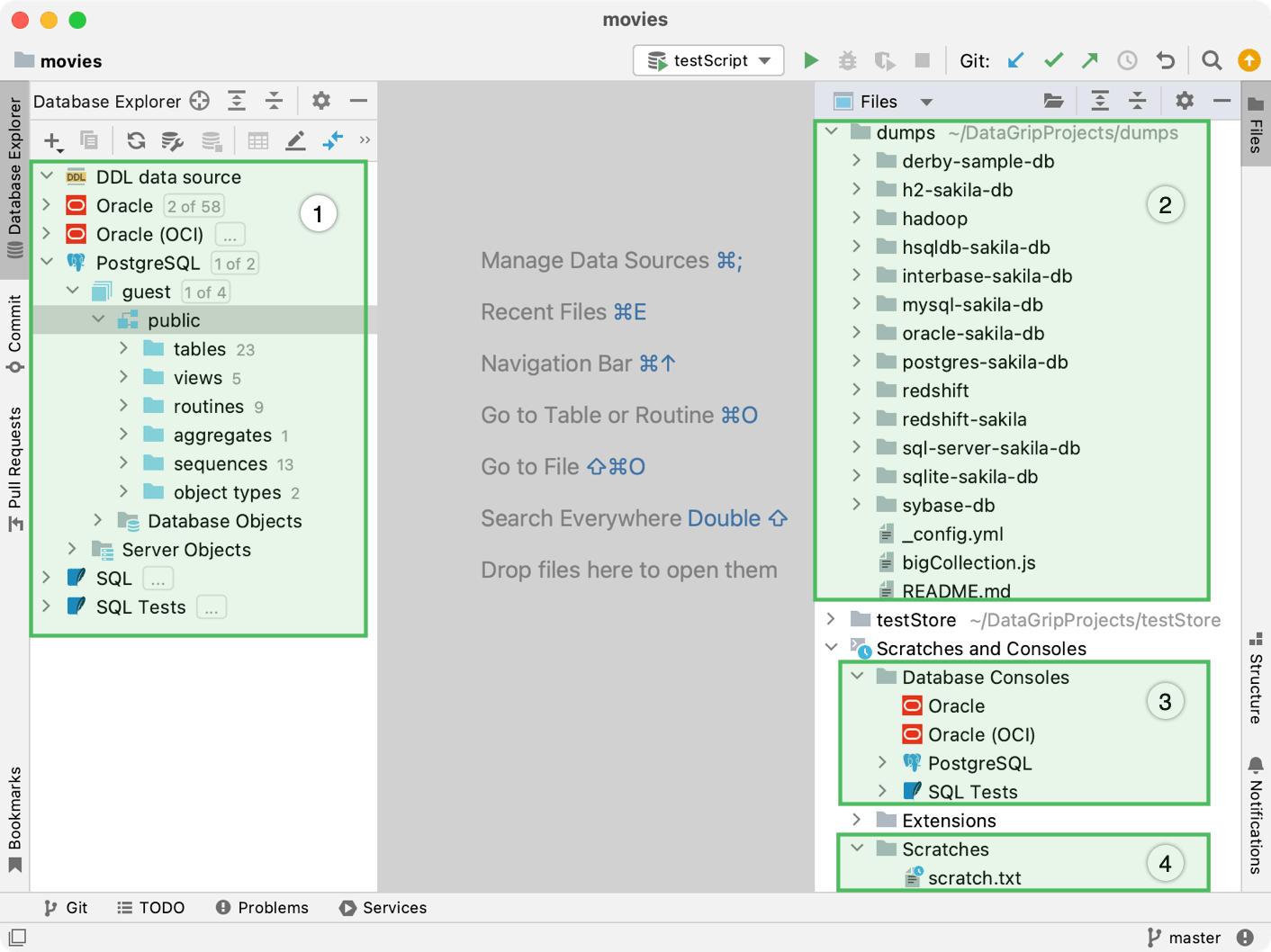
Task: Click the Oracle 2 of 58 schema filter
Action: (x=194, y=206)
